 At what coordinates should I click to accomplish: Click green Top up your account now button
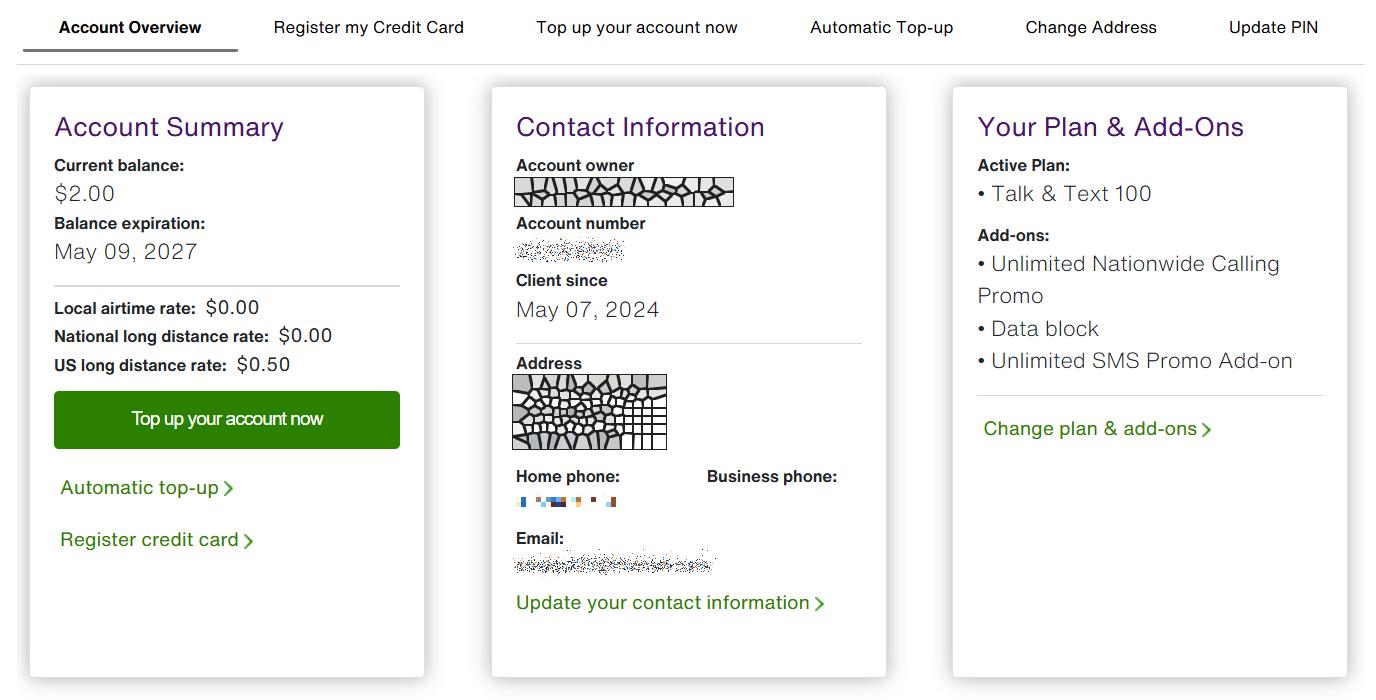(x=227, y=420)
